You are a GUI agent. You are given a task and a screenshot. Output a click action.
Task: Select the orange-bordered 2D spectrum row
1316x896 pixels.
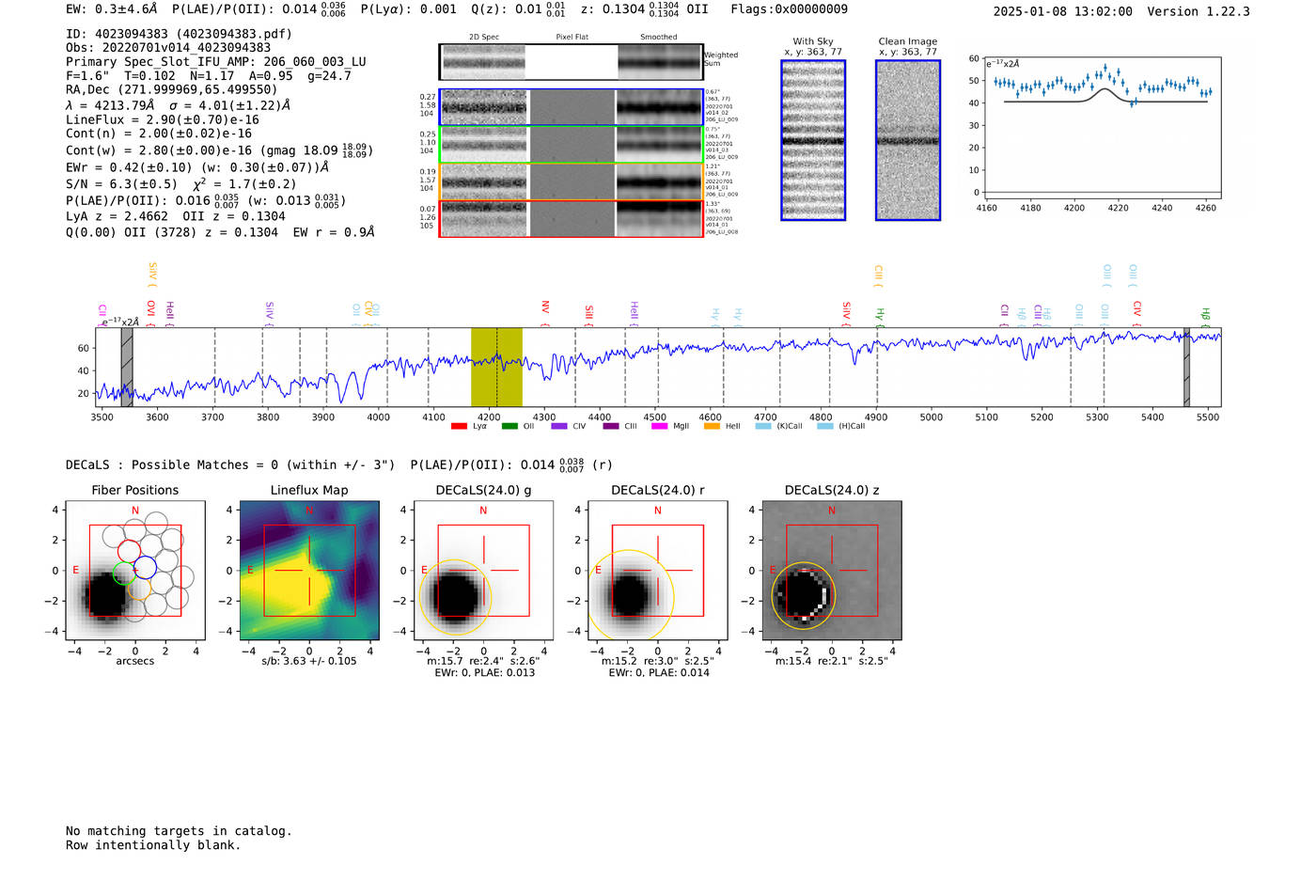click(x=571, y=181)
